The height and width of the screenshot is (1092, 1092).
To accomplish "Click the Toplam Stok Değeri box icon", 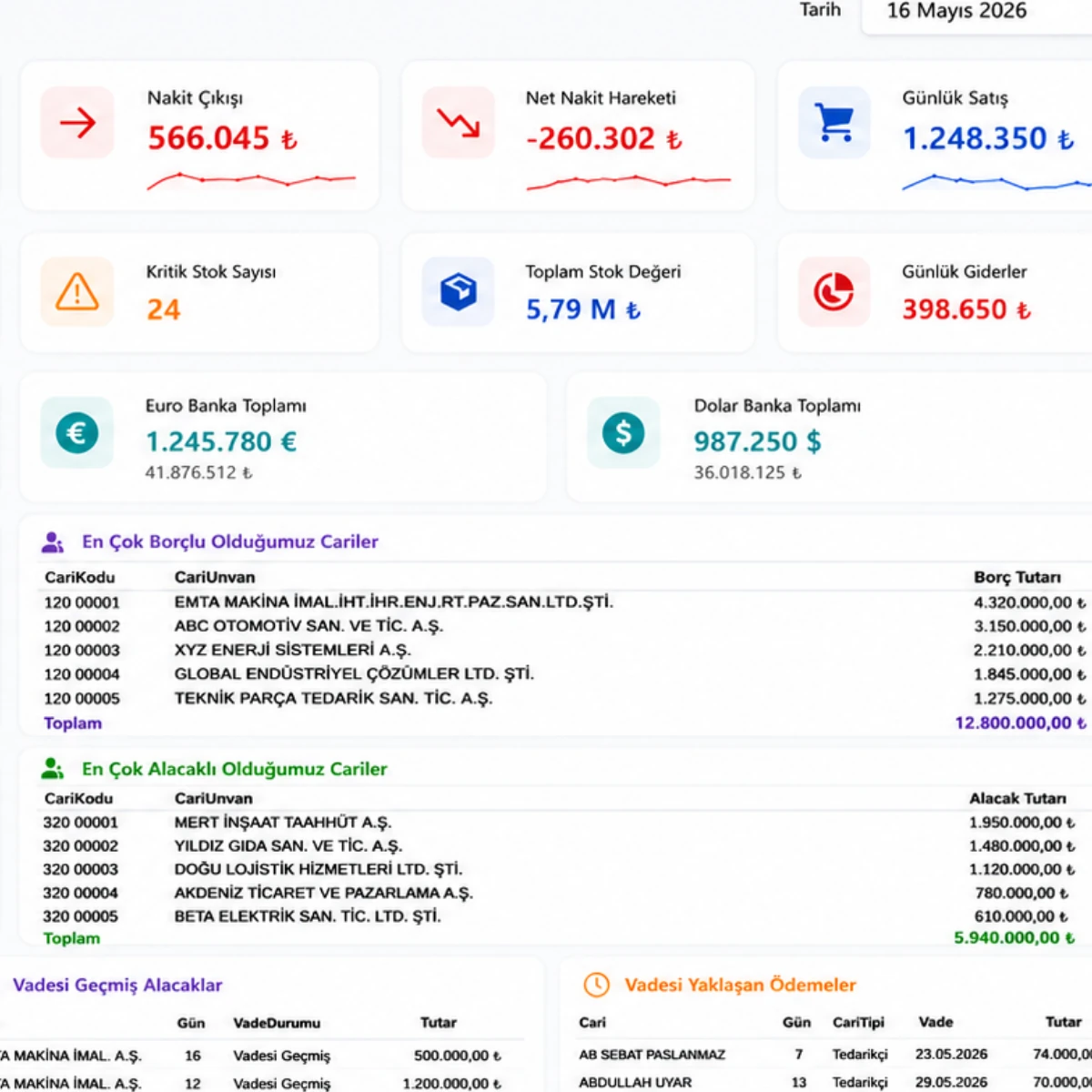I will [x=459, y=292].
